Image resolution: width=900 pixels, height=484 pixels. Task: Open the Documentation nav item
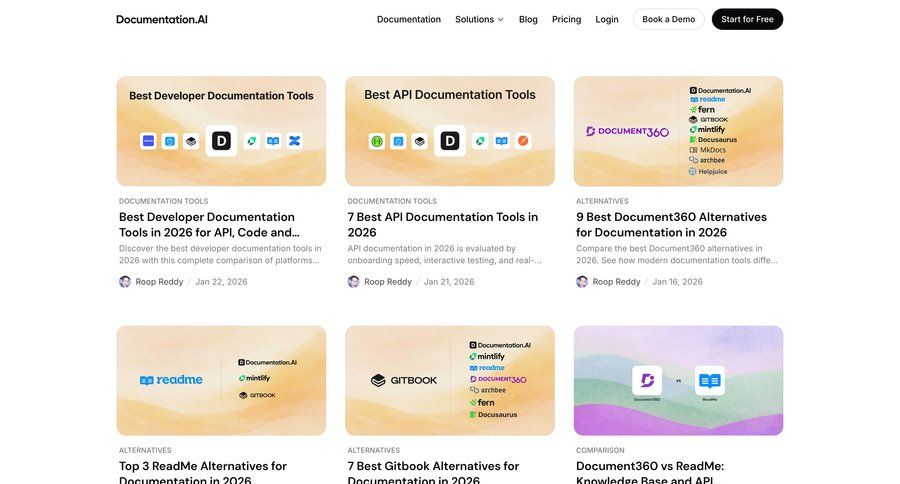point(409,19)
